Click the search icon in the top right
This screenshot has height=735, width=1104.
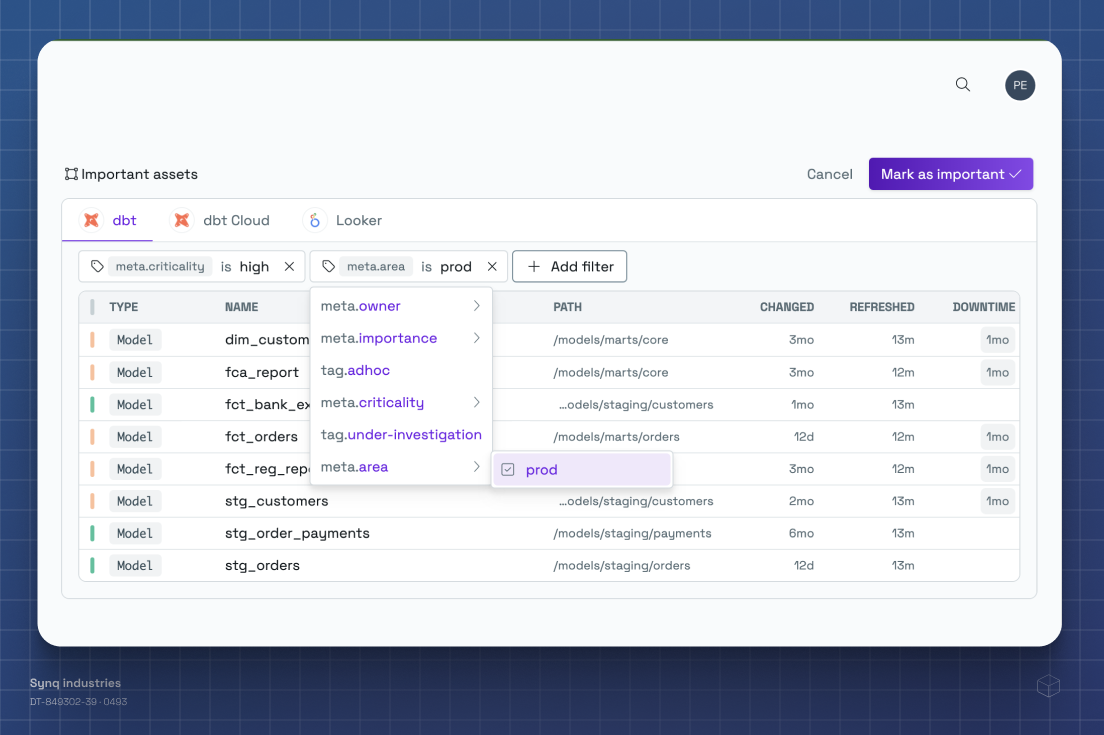pyautogui.click(x=962, y=85)
